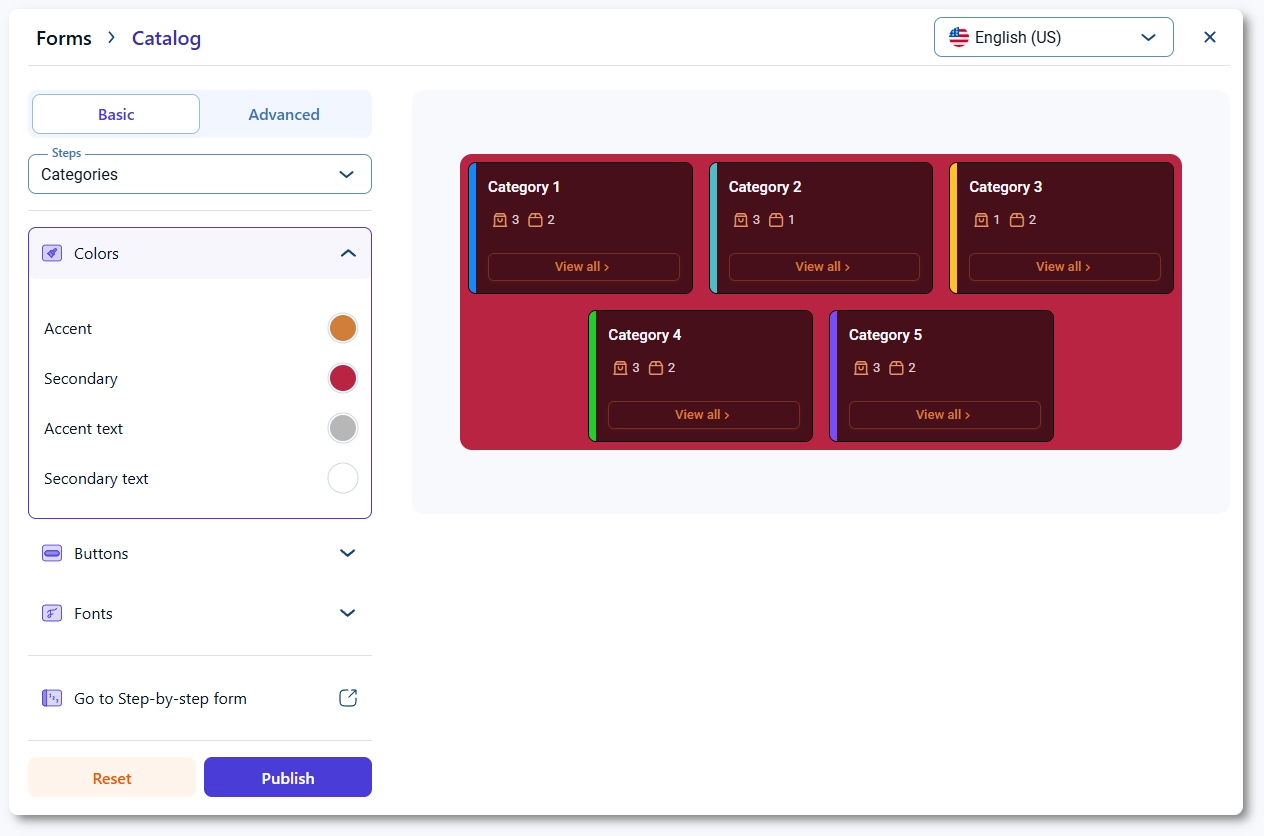1264x836 pixels.
Task: Collapse the Colors section
Action: pyautogui.click(x=348, y=254)
